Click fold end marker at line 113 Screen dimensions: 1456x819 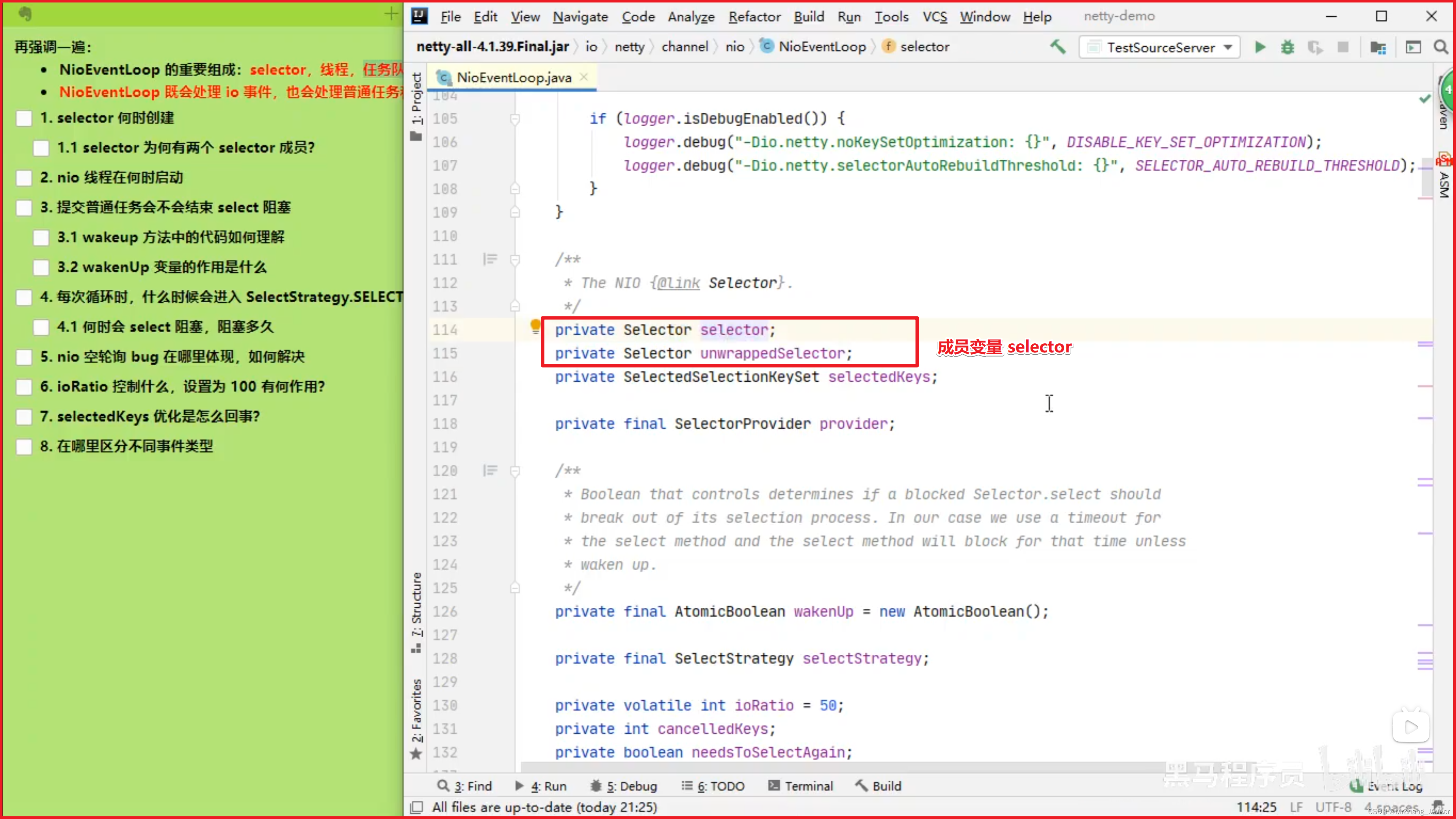(515, 306)
